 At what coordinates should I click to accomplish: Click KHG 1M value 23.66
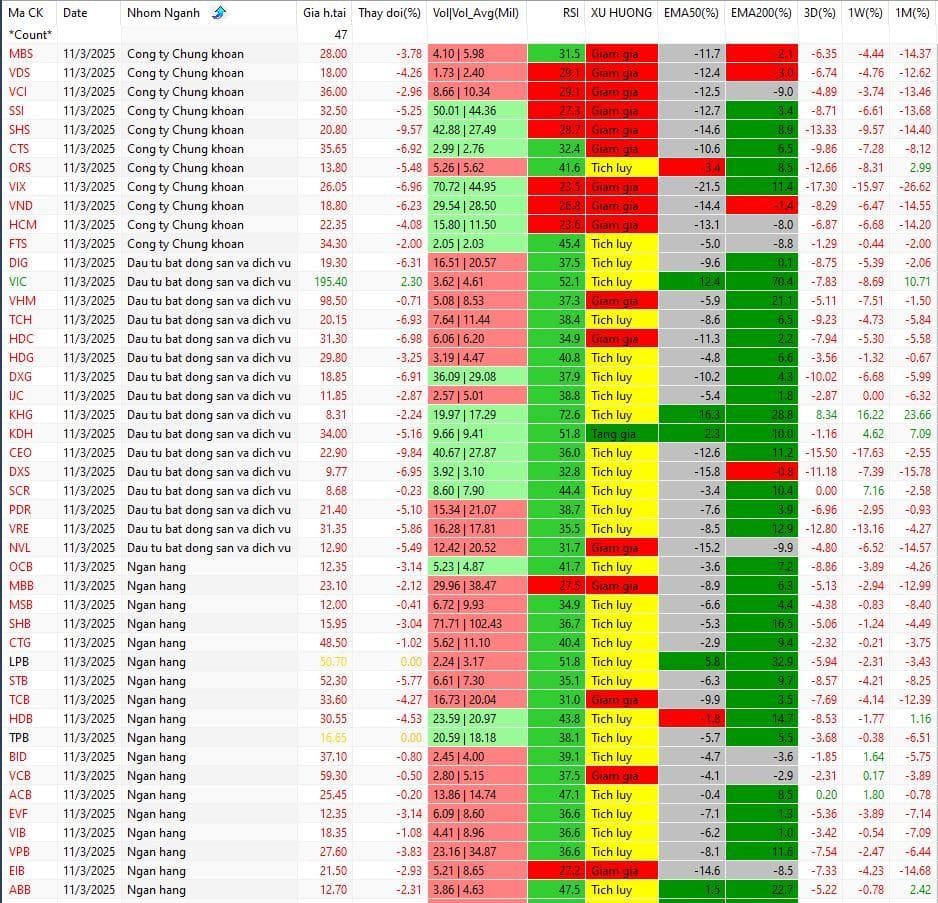(x=917, y=415)
